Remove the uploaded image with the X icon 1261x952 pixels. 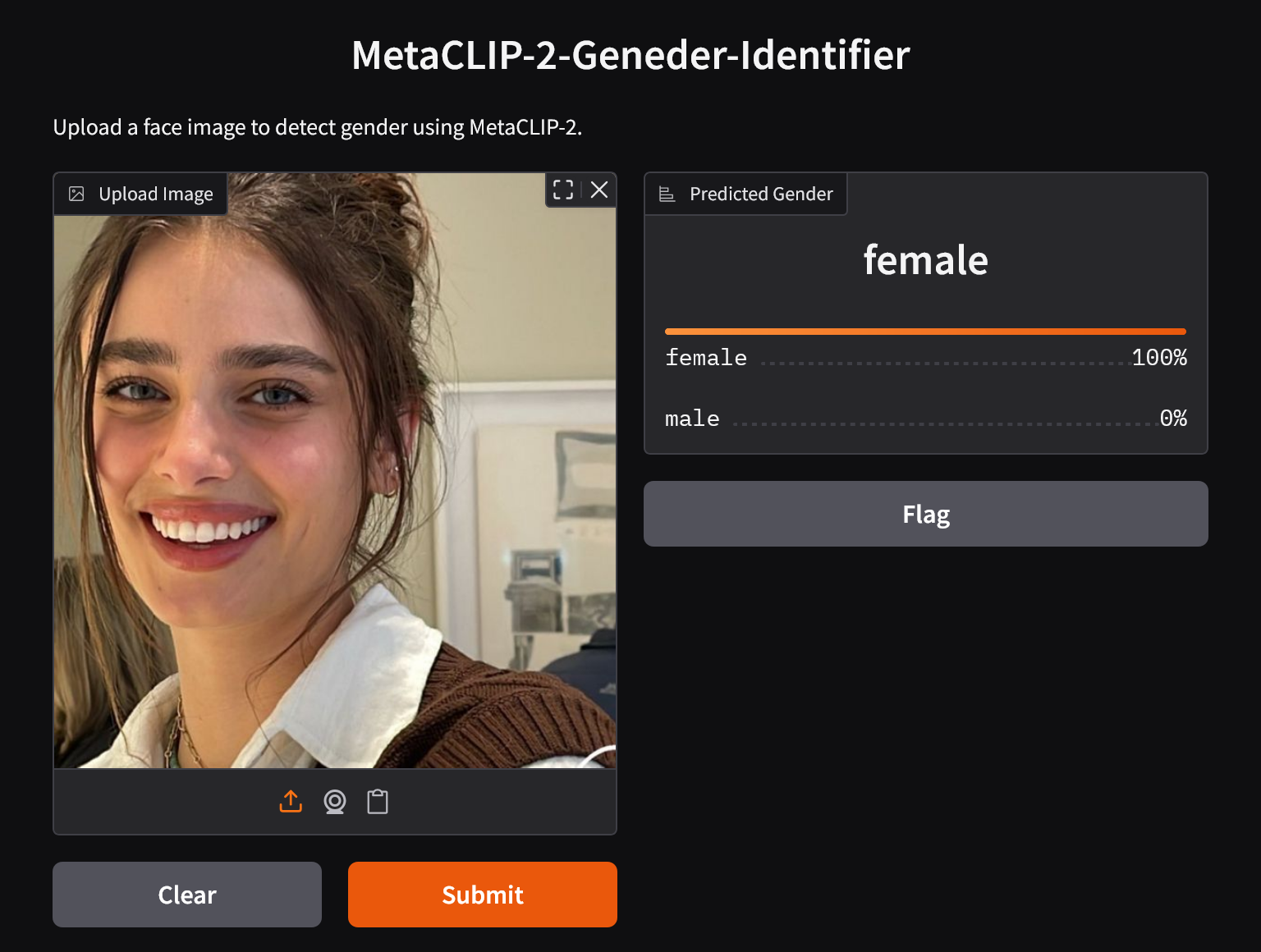click(599, 190)
